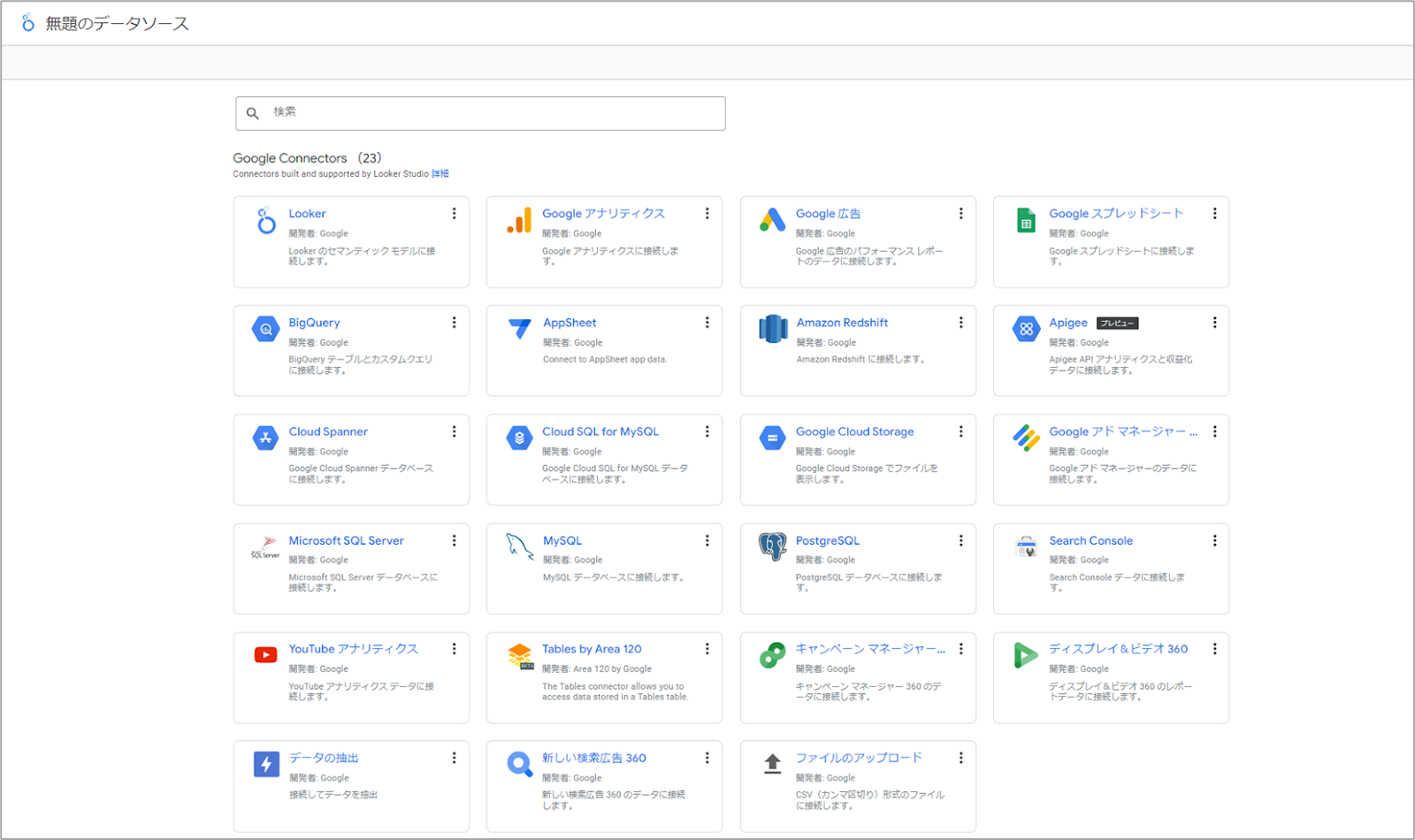Click the 'Google Connectors (23)' heading
1415x840 pixels.
click(307, 158)
